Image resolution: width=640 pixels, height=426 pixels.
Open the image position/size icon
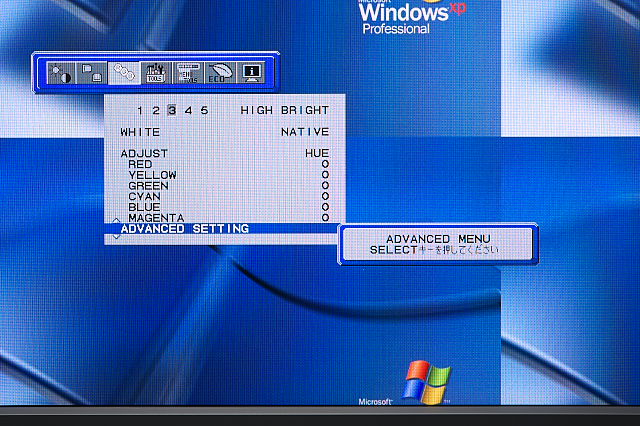coord(92,73)
